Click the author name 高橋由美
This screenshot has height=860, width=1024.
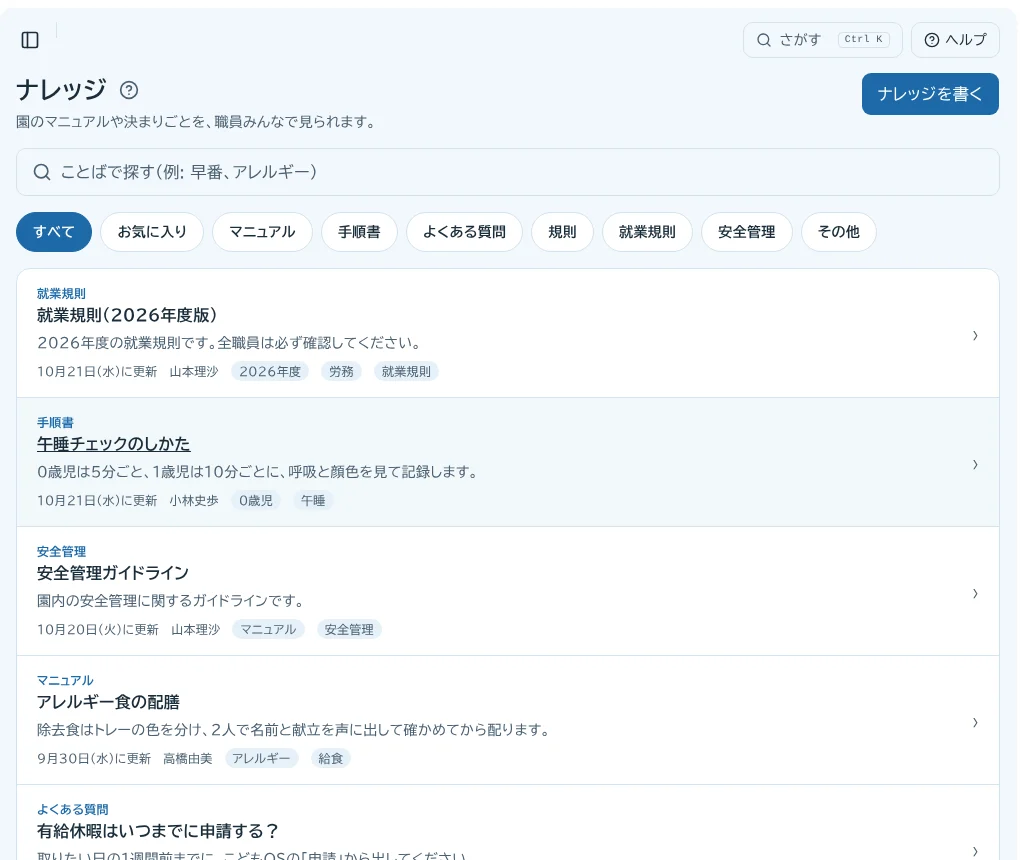(x=188, y=759)
